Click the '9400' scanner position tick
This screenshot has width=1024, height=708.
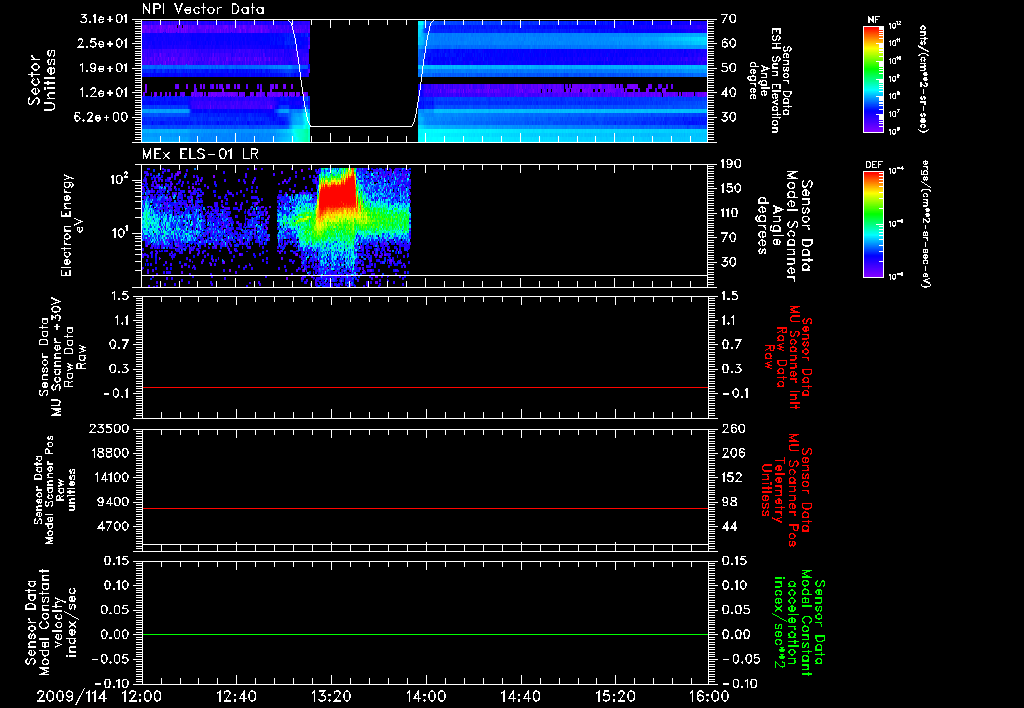[x=112, y=502]
